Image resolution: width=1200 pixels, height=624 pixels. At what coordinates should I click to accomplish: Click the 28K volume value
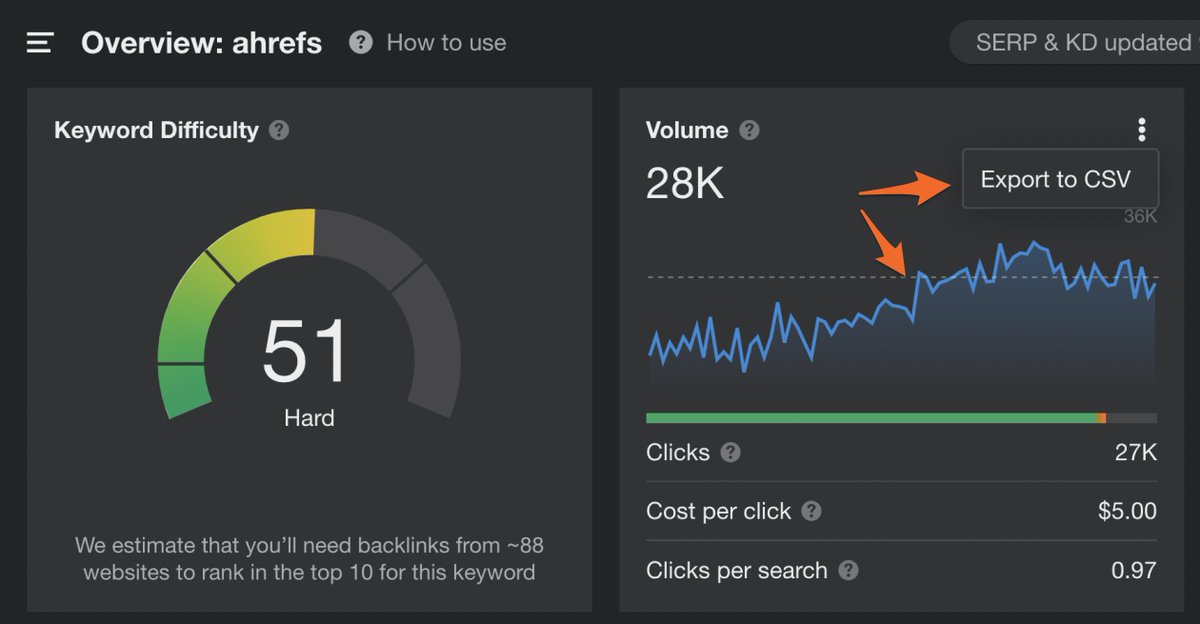point(685,183)
